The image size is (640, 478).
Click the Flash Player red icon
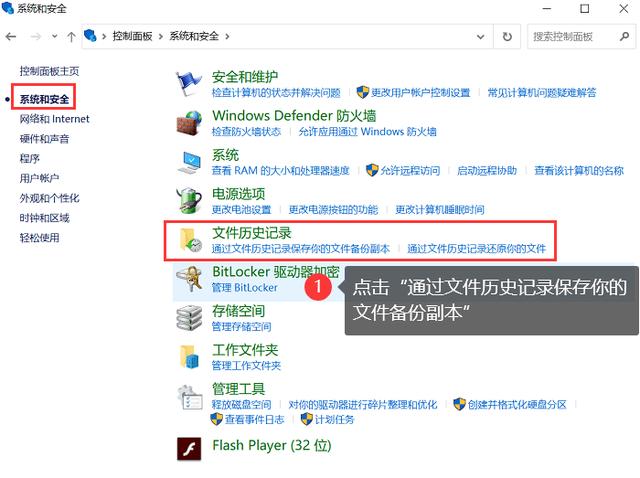click(189, 449)
